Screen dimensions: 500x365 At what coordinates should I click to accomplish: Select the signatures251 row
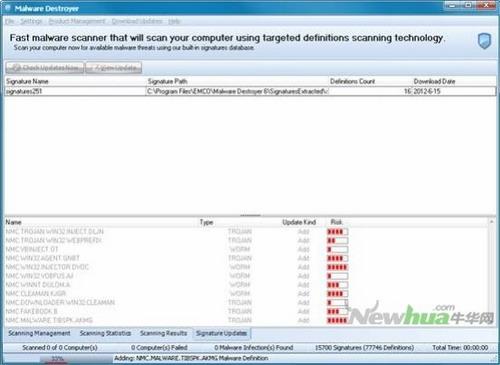250,91
